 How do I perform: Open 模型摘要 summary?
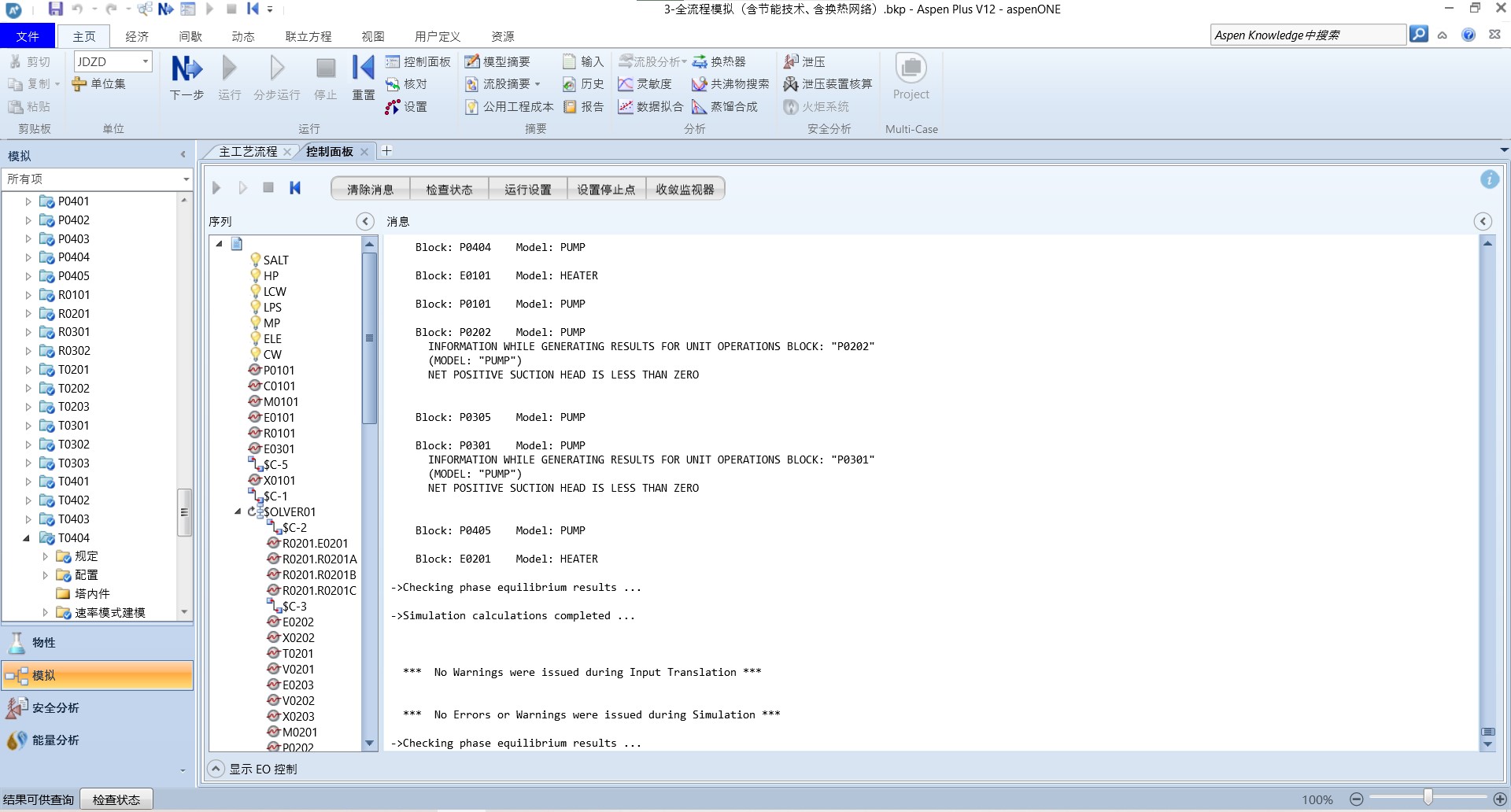497,61
